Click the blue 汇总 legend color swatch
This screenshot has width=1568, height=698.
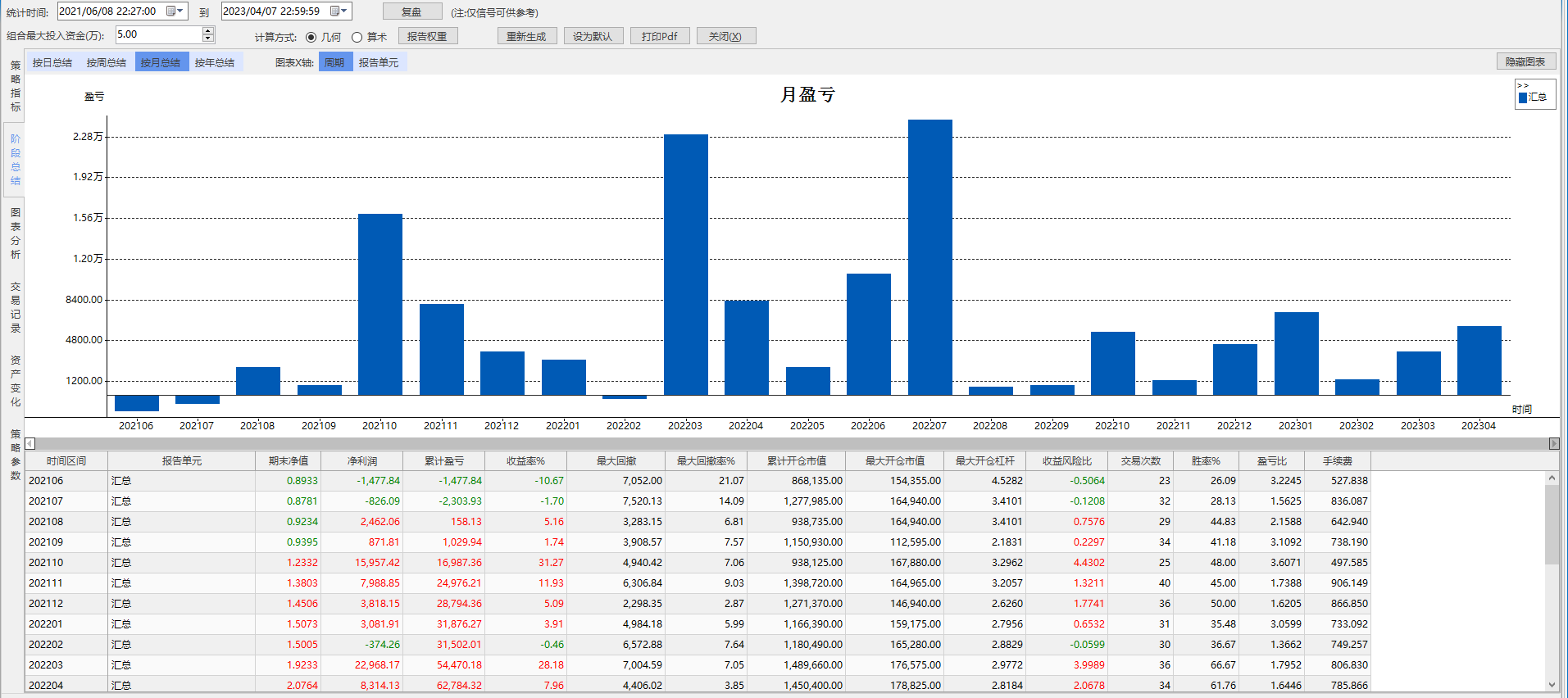(1523, 97)
